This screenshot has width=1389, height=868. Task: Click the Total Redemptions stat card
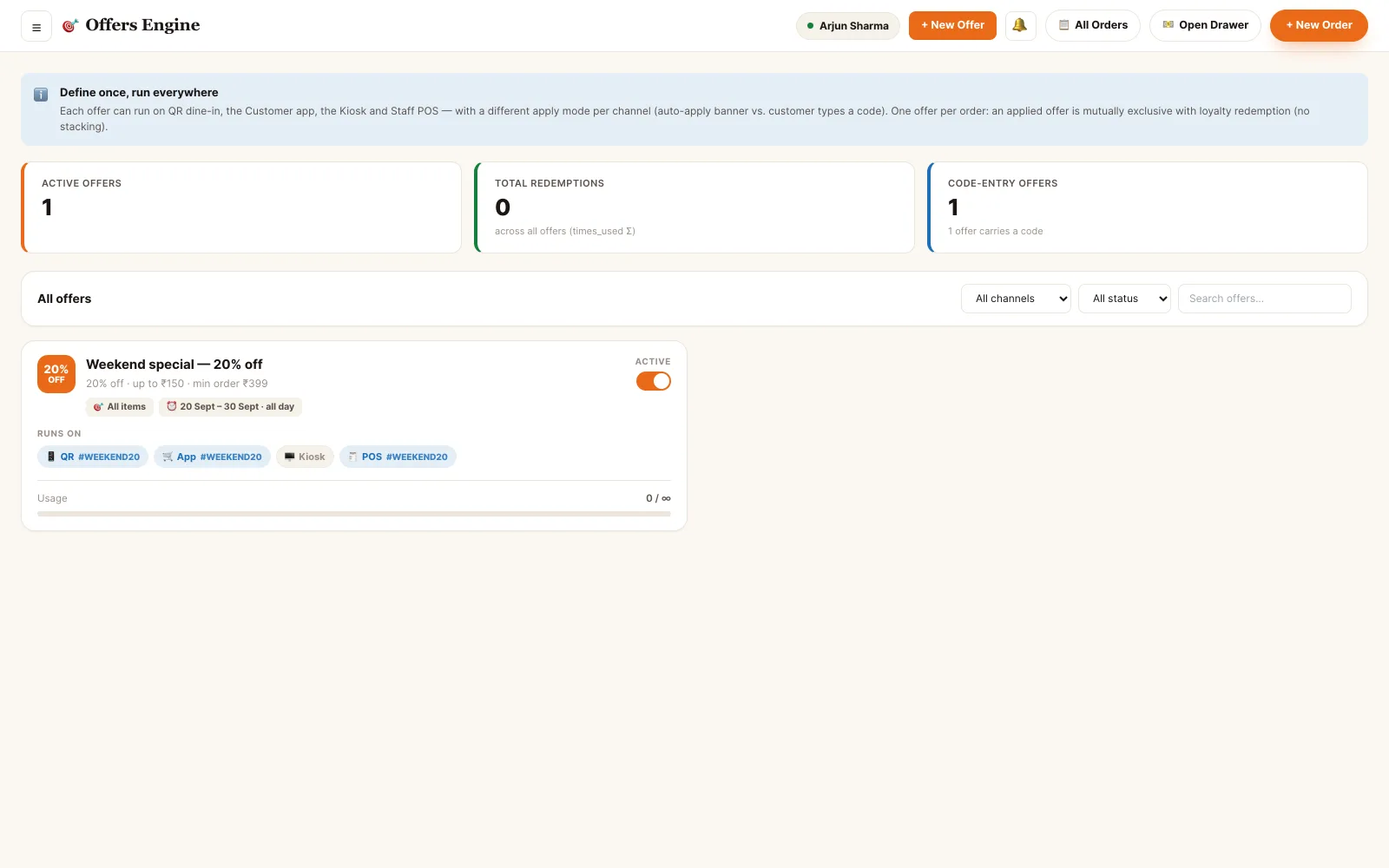tap(694, 207)
